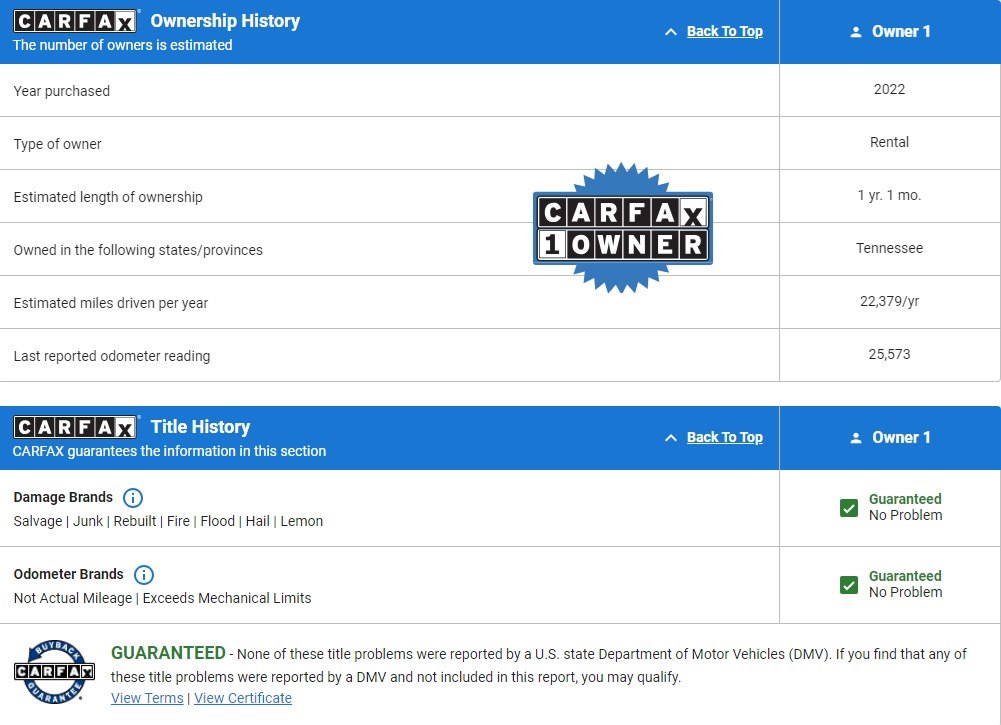Viewport: 1001px width, 725px height.
Task: Click 'The number of owners is estimated' subtitle
Action: point(123,45)
